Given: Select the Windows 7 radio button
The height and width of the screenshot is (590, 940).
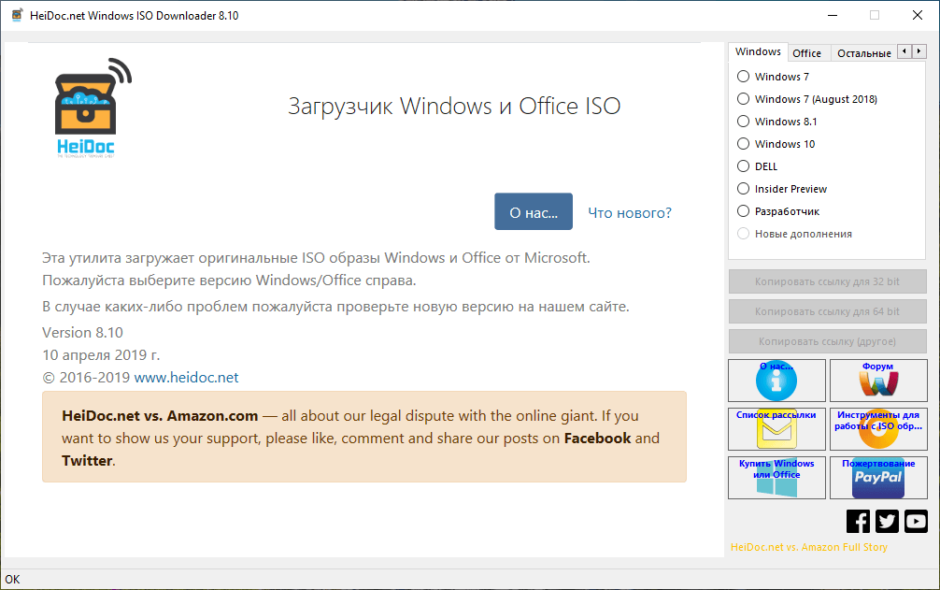Looking at the screenshot, I should (743, 76).
